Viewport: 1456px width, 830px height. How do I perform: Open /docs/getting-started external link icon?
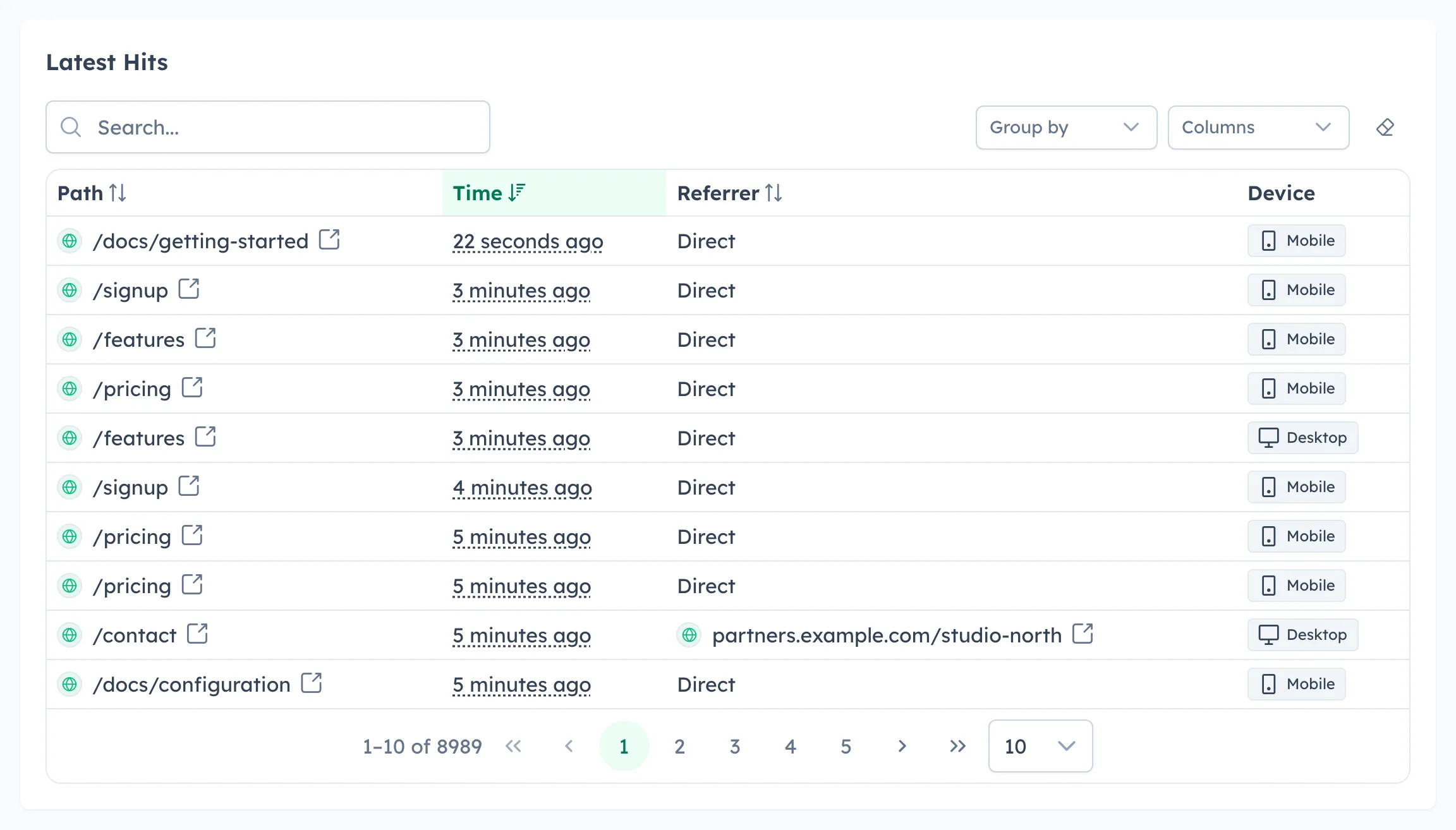[329, 239]
